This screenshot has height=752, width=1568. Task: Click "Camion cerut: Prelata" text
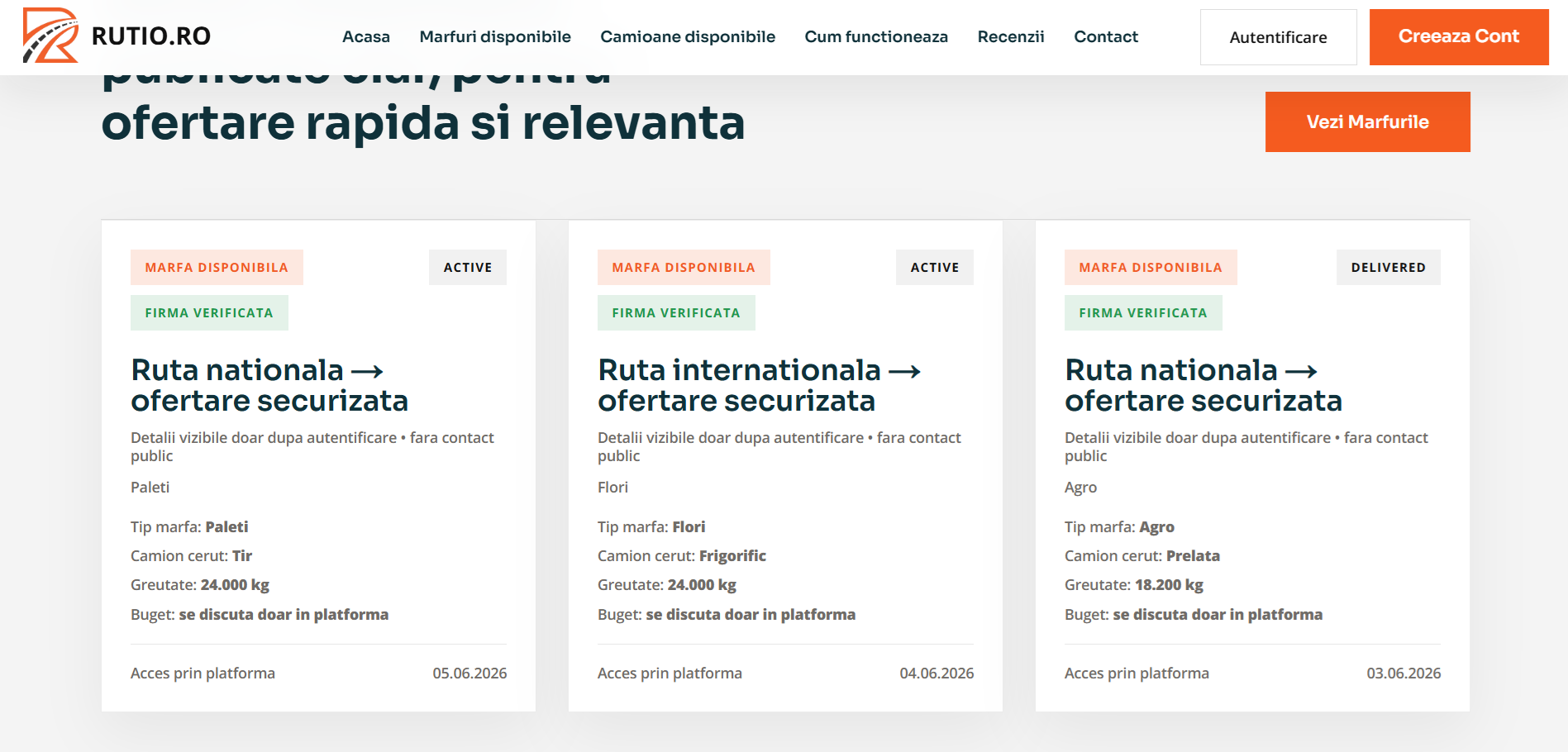point(1142,555)
